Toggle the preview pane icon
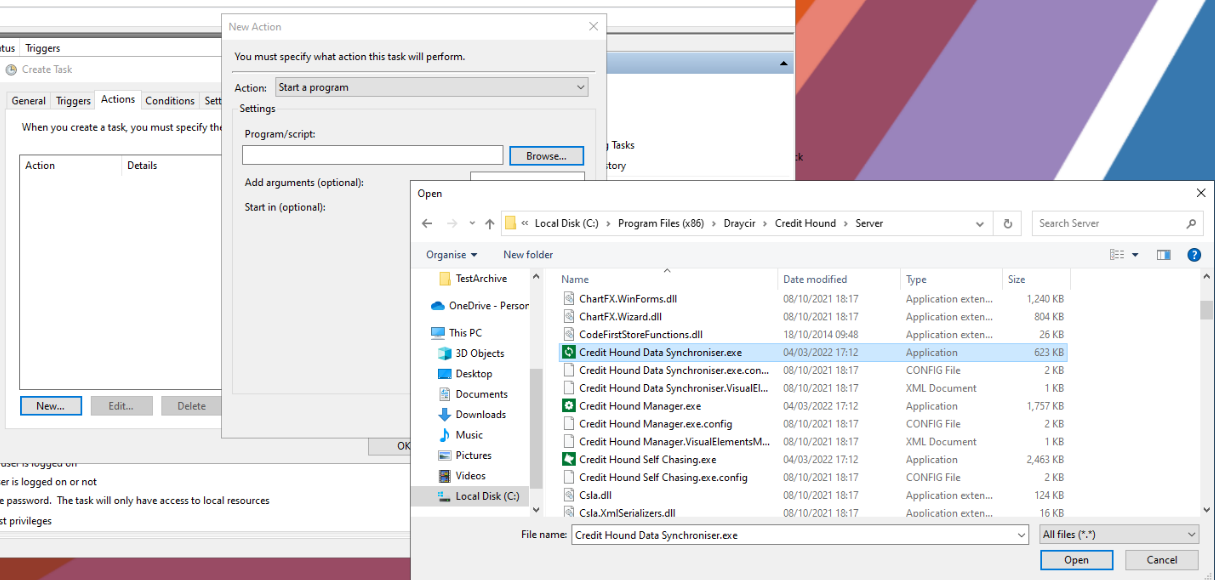 tap(1164, 255)
